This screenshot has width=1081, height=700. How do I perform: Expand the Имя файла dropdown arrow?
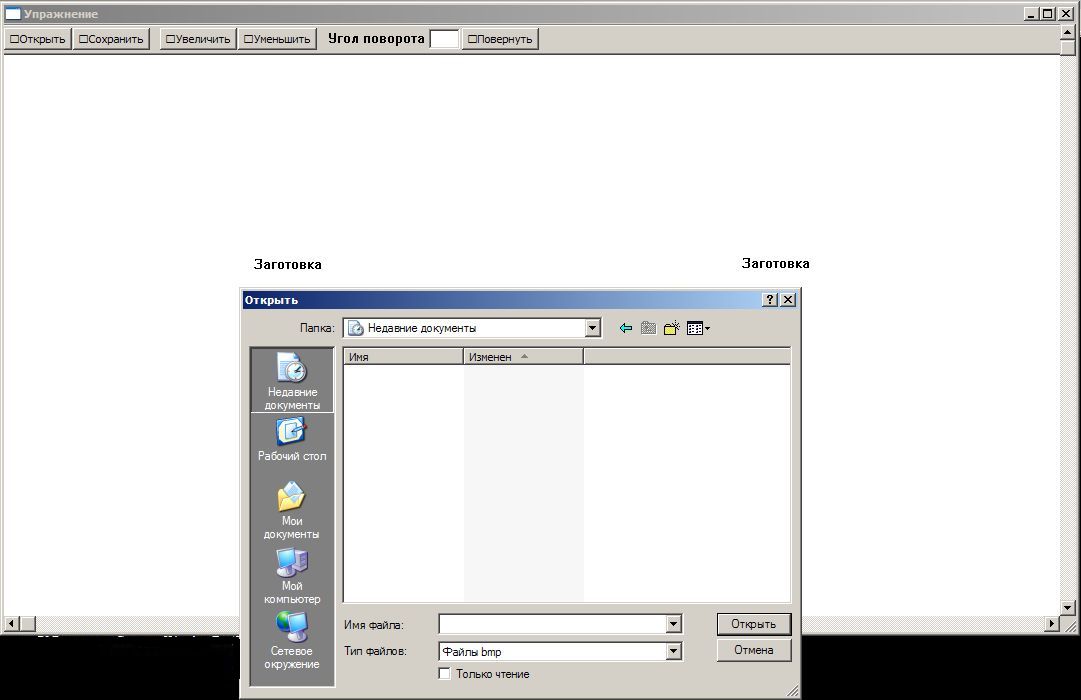[x=673, y=625]
